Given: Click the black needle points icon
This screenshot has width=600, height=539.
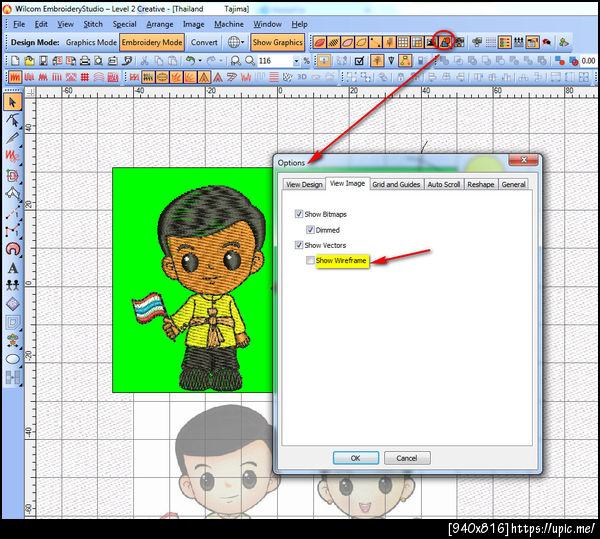Looking at the screenshot, I should [x=391, y=60].
